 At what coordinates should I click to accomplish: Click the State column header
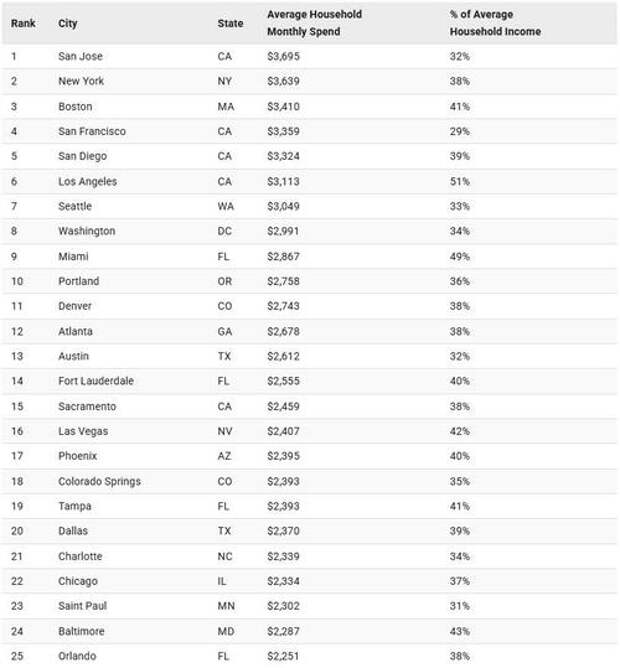(x=230, y=23)
